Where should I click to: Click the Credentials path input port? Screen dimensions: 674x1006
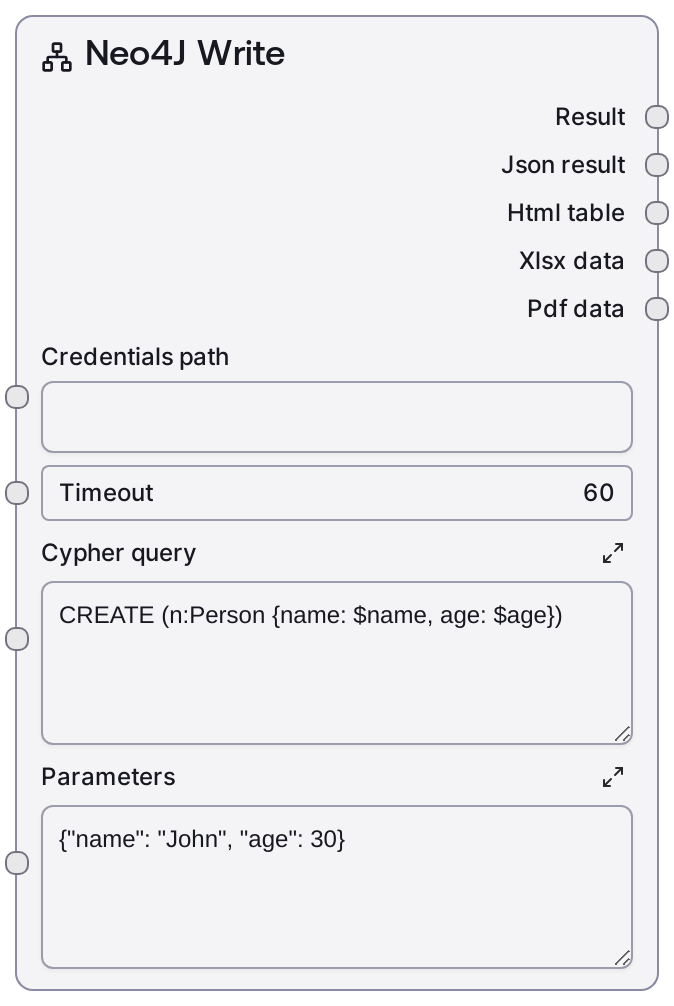click(x=17, y=397)
